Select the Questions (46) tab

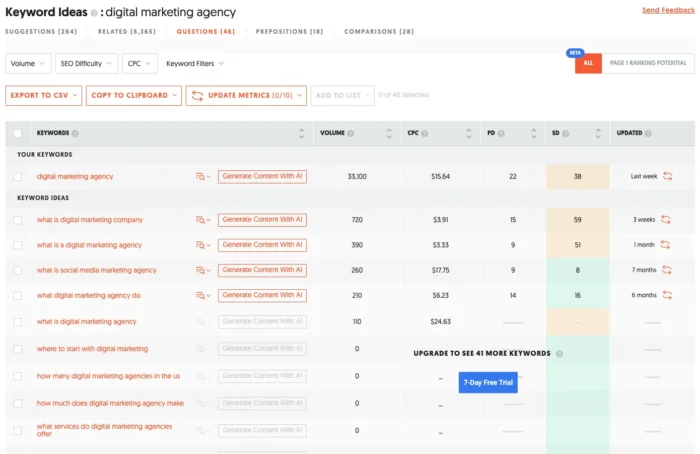(x=205, y=32)
